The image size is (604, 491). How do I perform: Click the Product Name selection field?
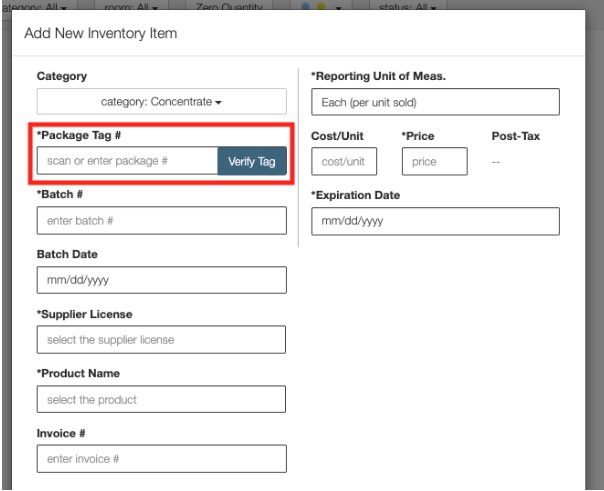tap(161, 400)
